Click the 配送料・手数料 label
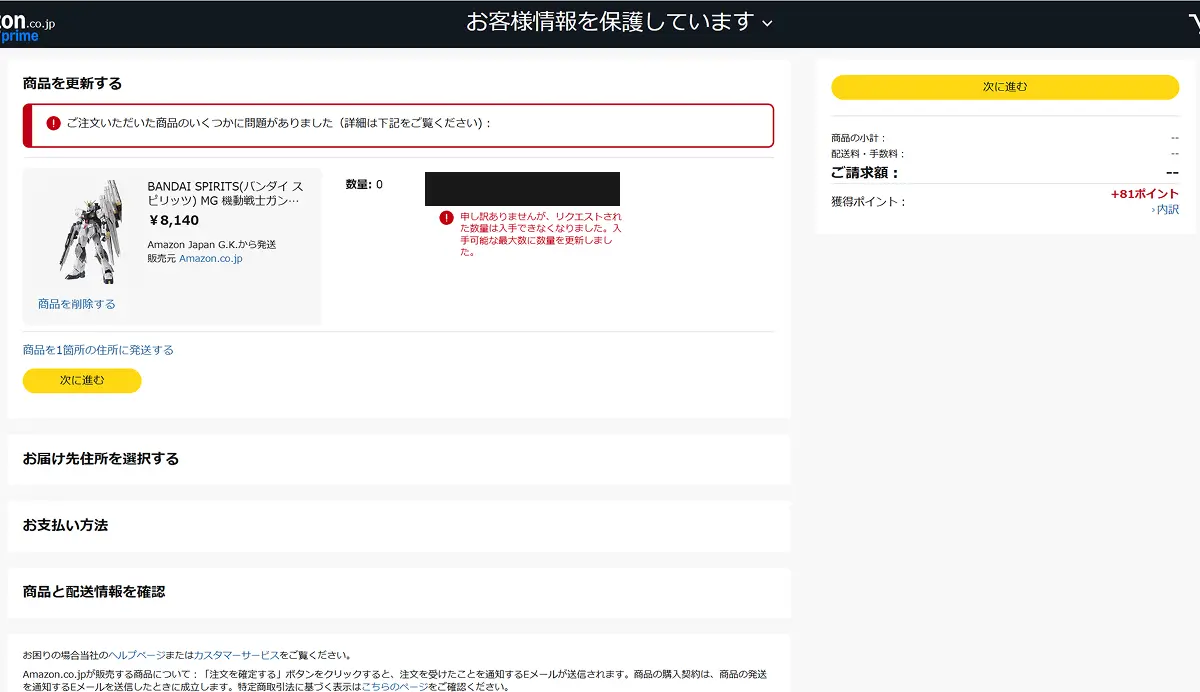This screenshot has height=692, width=1200. coord(868,154)
